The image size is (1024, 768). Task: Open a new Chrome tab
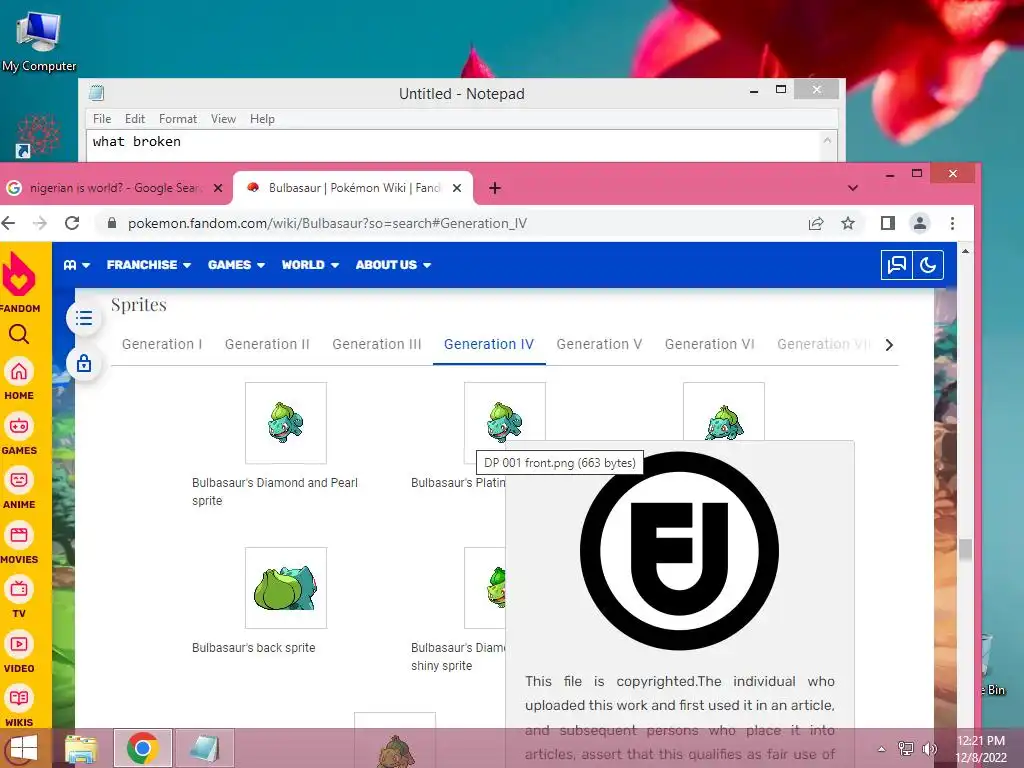pyautogui.click(x=495, y=188)
